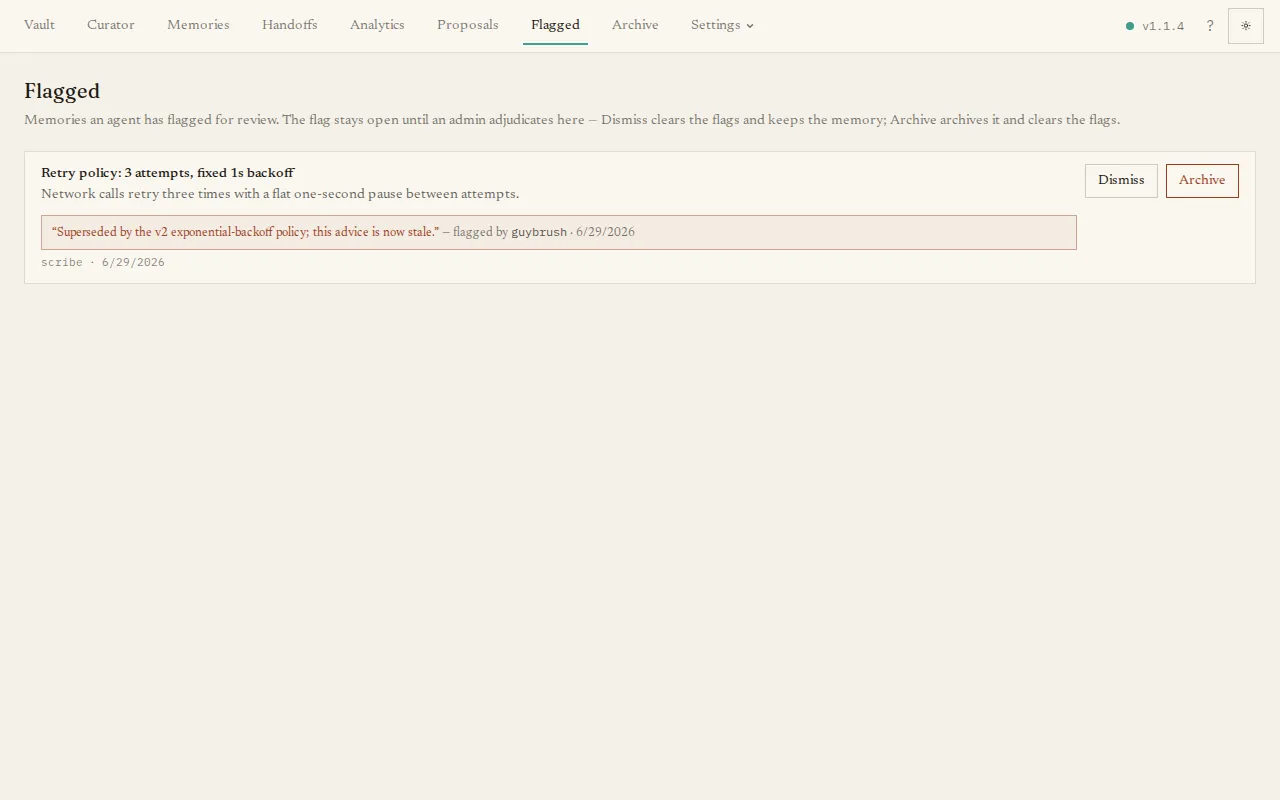Image resolution: width=1280 pixels, height=800 pixels.
Task: Click the green status dot beside version
Action: point(1130,26)
